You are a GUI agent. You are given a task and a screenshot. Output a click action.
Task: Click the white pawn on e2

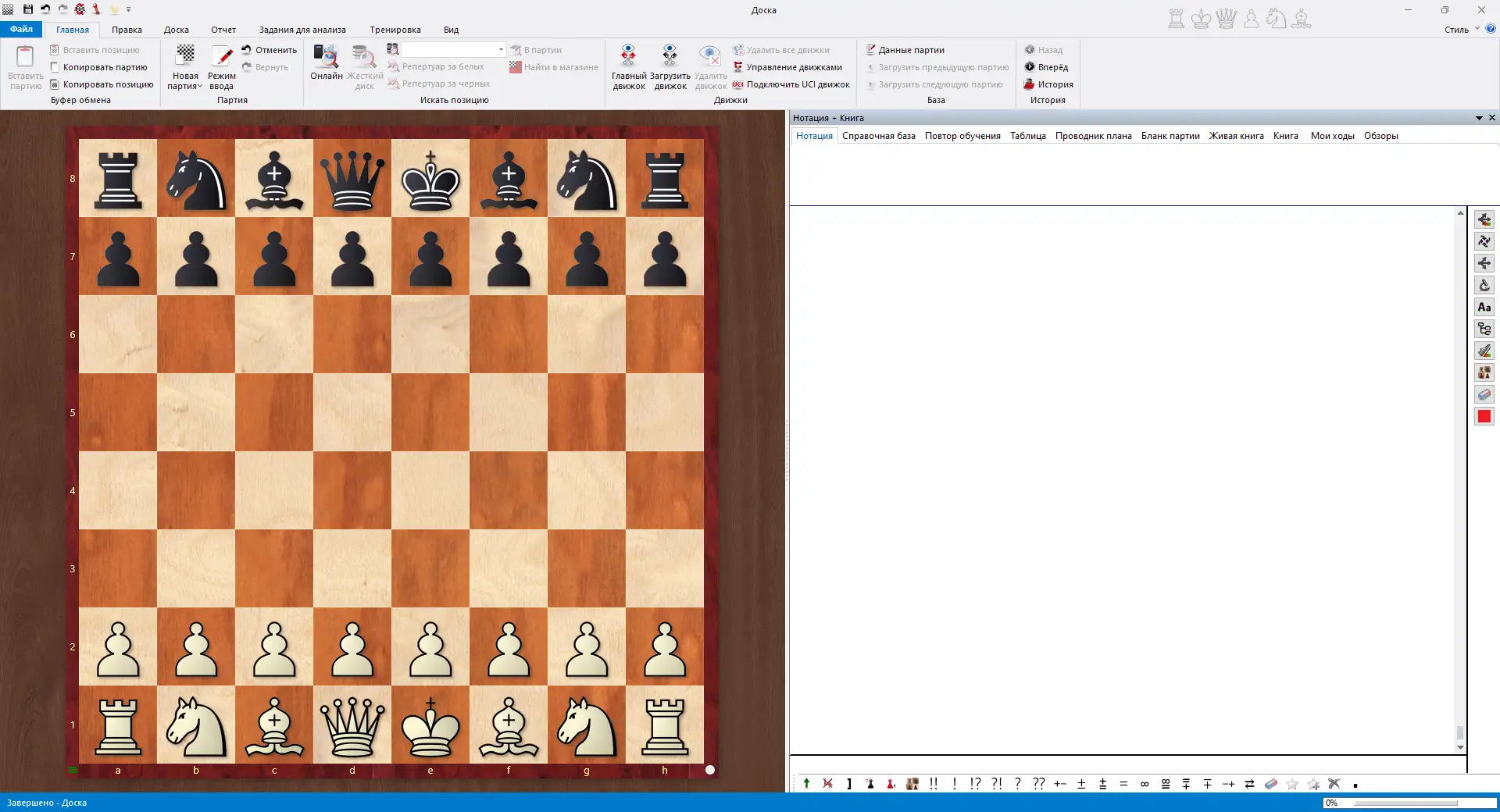430,647
